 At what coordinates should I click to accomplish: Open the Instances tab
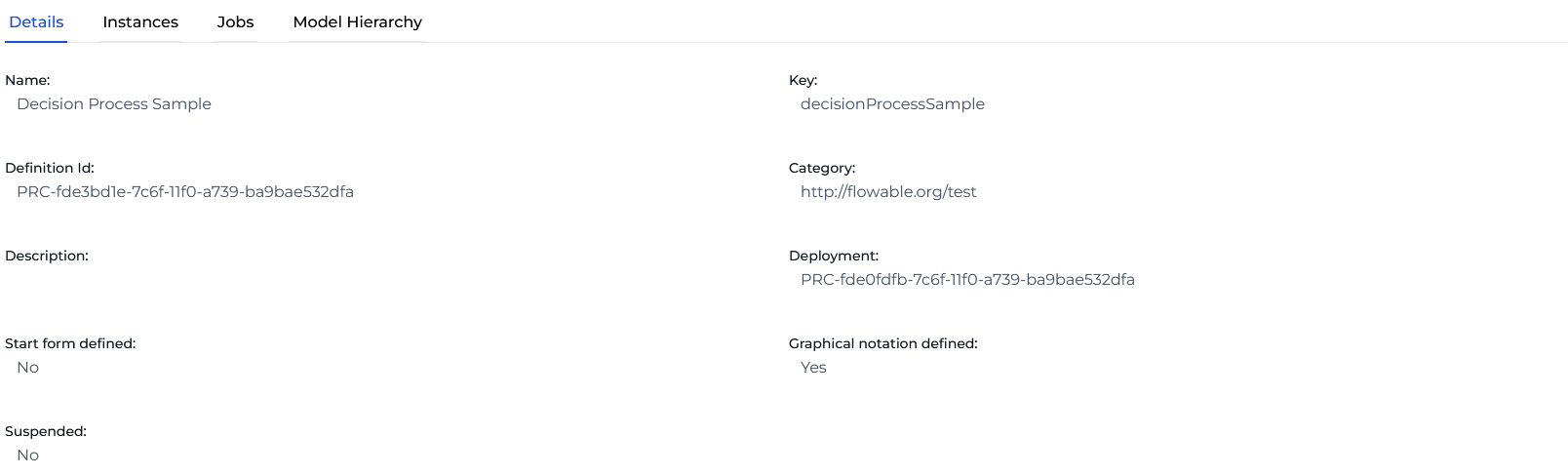pos(140,21)
